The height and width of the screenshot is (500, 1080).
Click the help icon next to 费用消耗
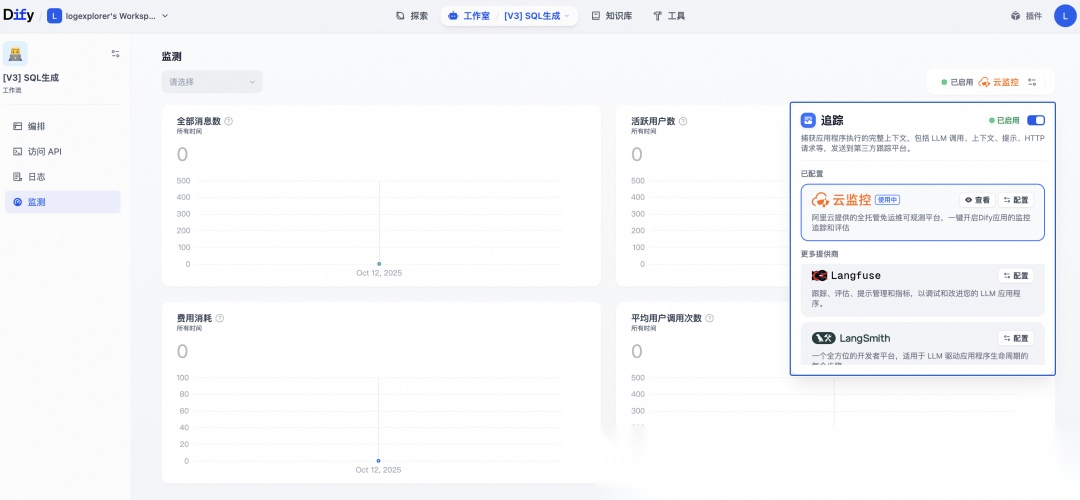(x=220, y=318)
